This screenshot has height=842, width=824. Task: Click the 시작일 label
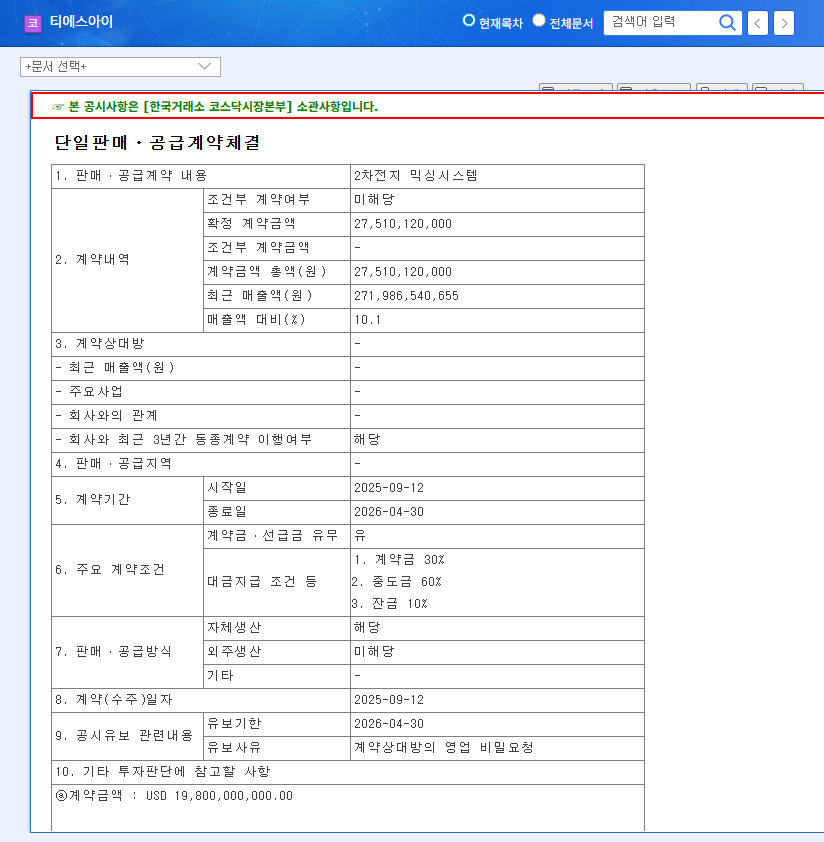click(227, 488)
